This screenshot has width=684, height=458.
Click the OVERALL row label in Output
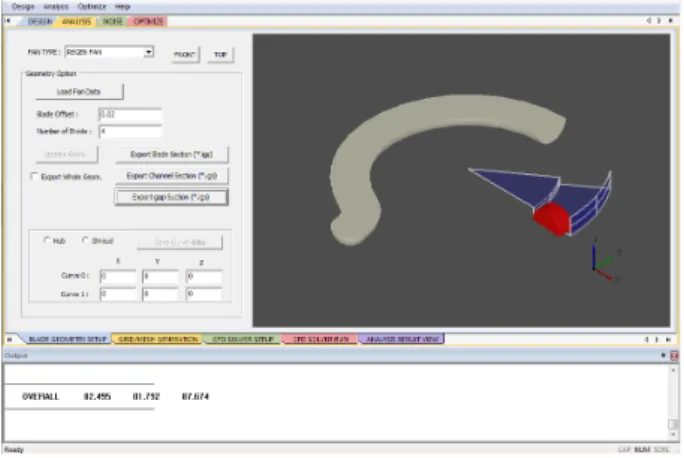[40, 396]
